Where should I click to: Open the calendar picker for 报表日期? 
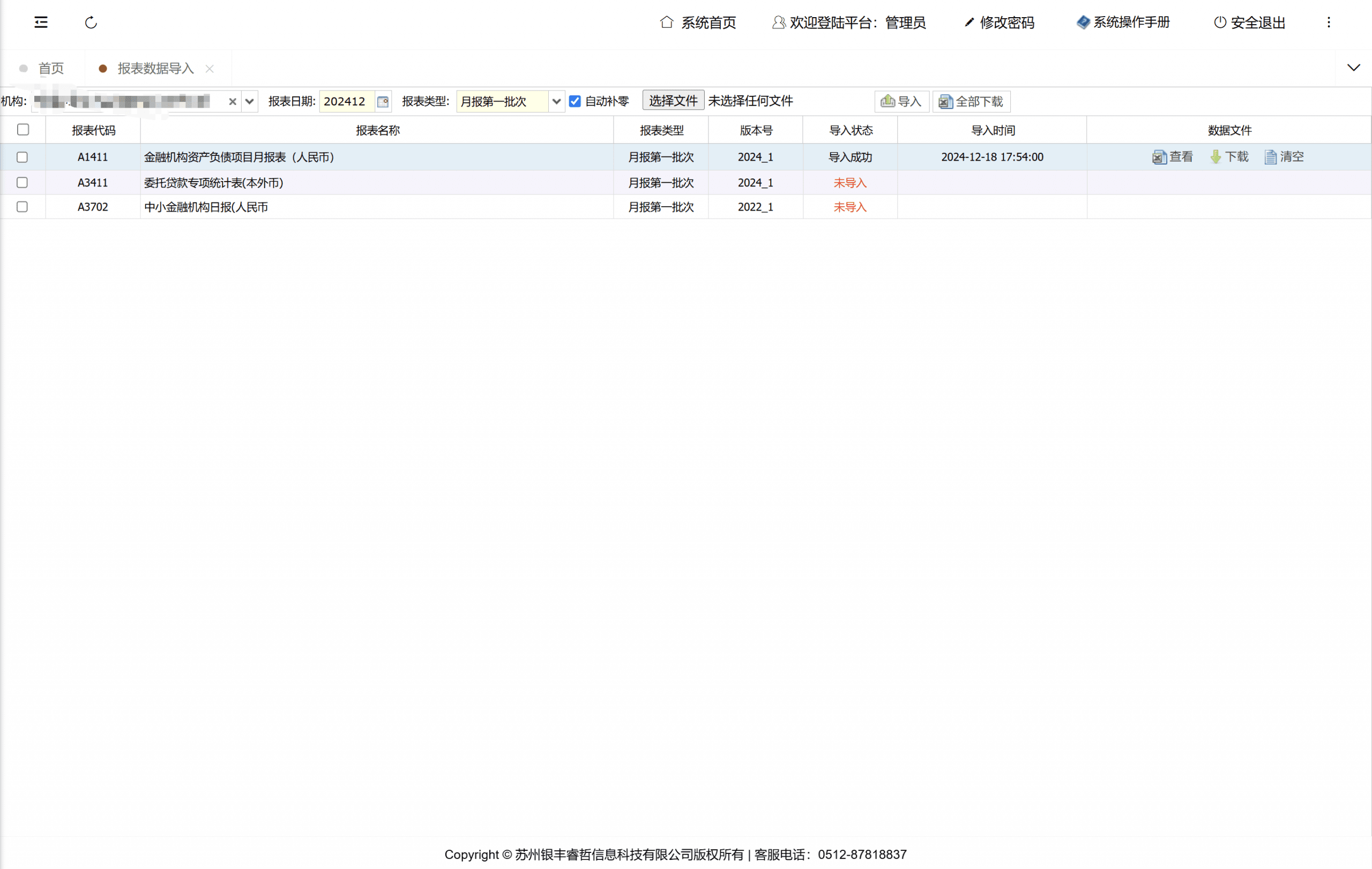383,101
